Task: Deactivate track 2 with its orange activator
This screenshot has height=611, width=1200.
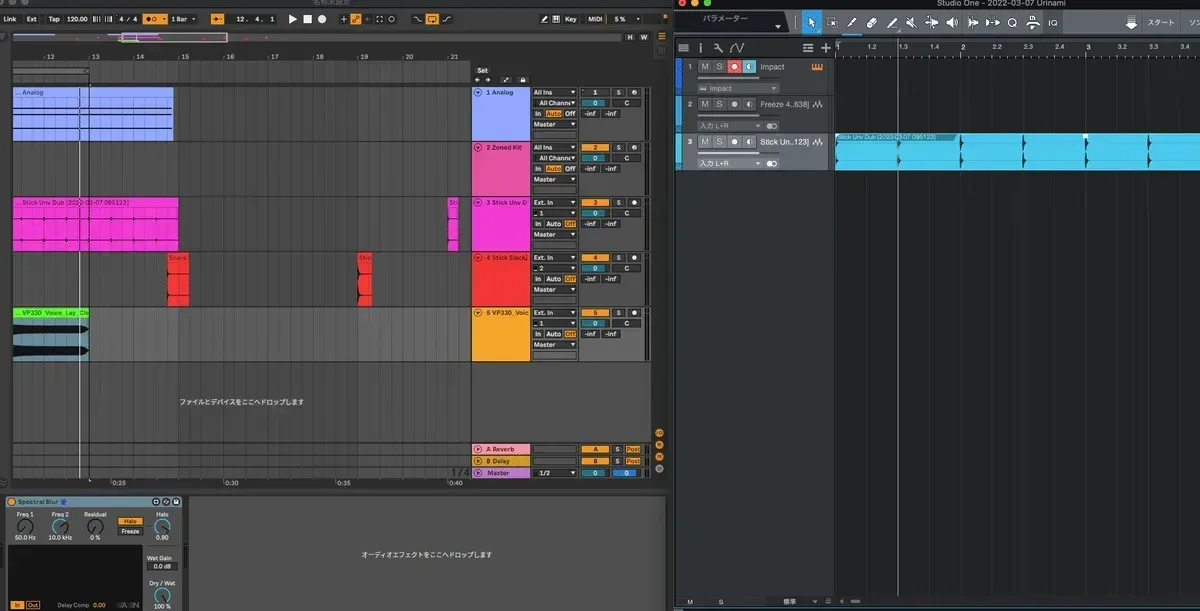Action: [x=594, y=147]
